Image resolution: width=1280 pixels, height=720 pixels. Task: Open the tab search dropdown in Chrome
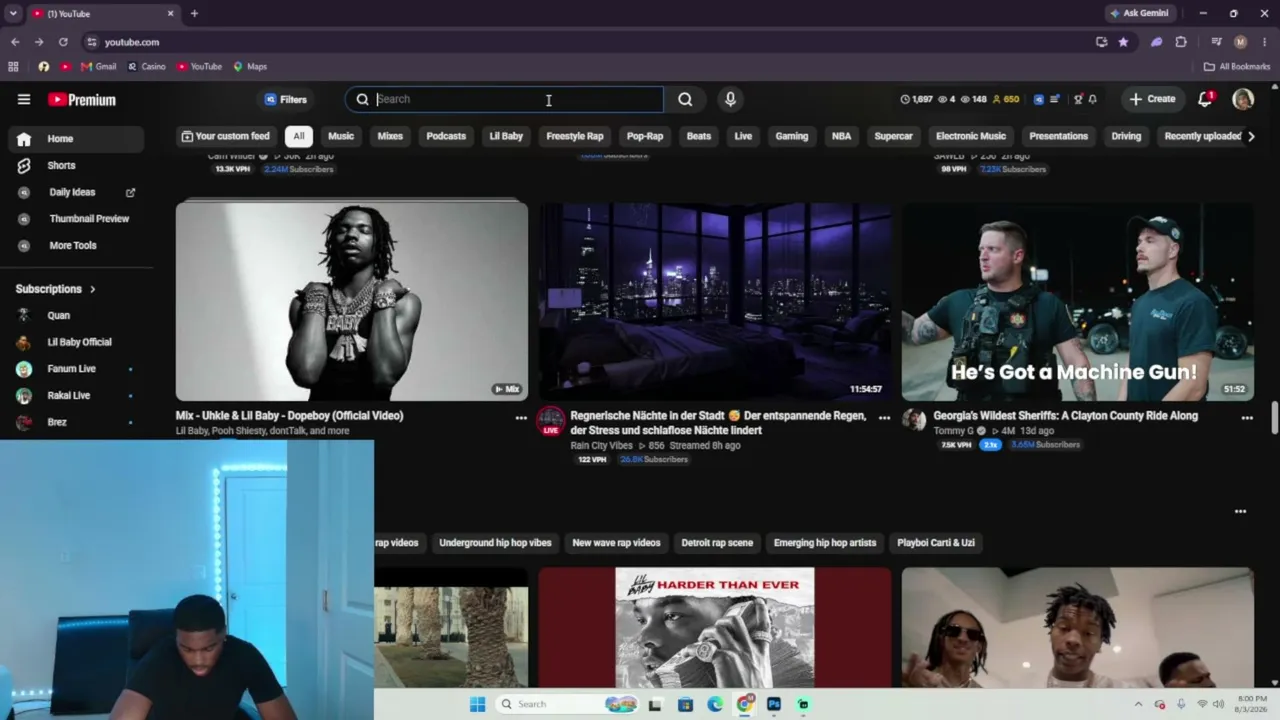[13, 14]
